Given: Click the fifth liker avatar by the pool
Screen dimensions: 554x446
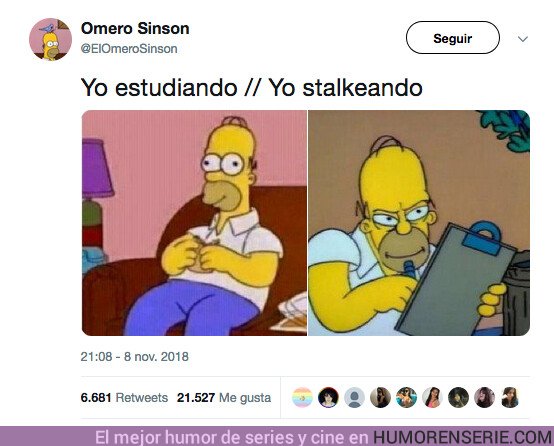Looking at the screenshot, I should 406,397.
